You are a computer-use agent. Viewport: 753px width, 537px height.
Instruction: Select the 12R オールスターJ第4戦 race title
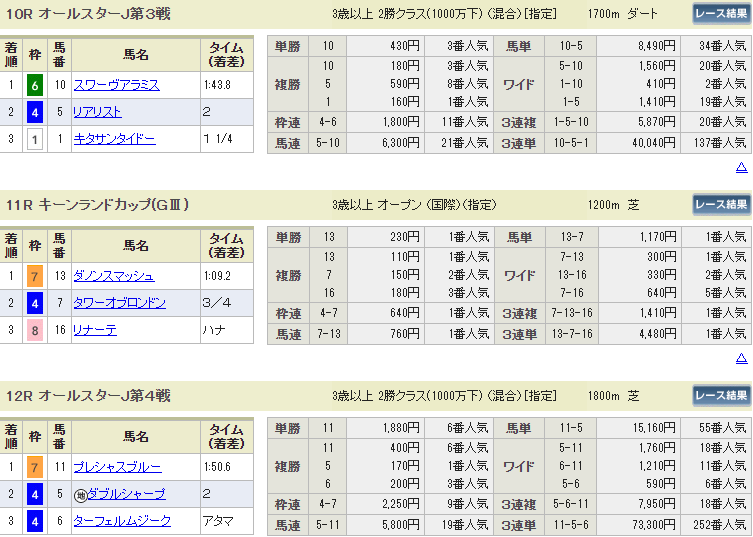tap(88, 396)
